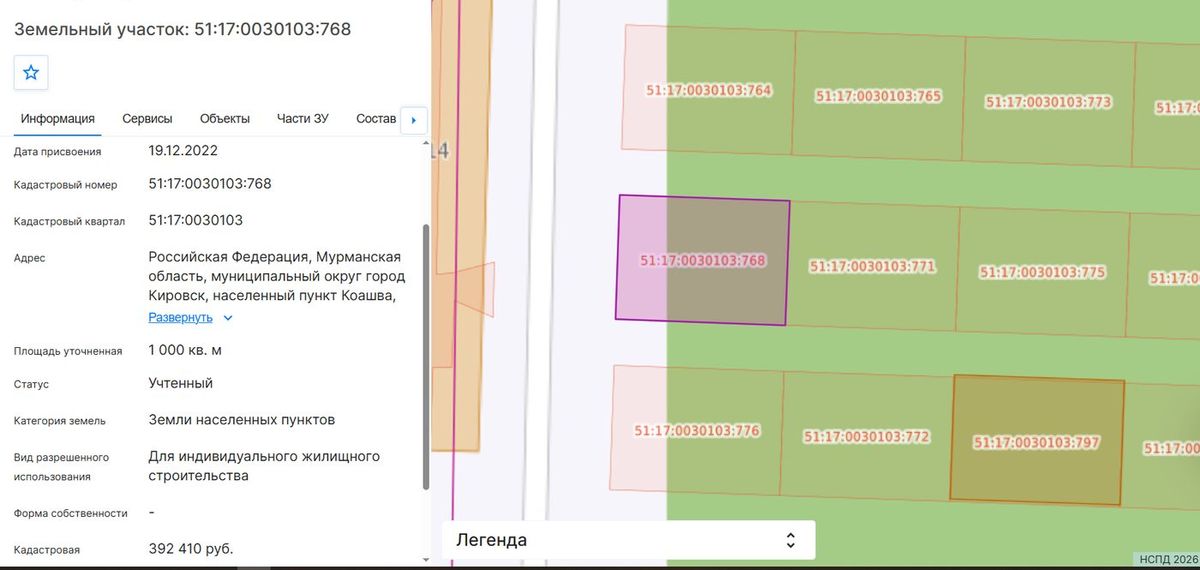Switch to the Сервисы tab

[147, 119]
